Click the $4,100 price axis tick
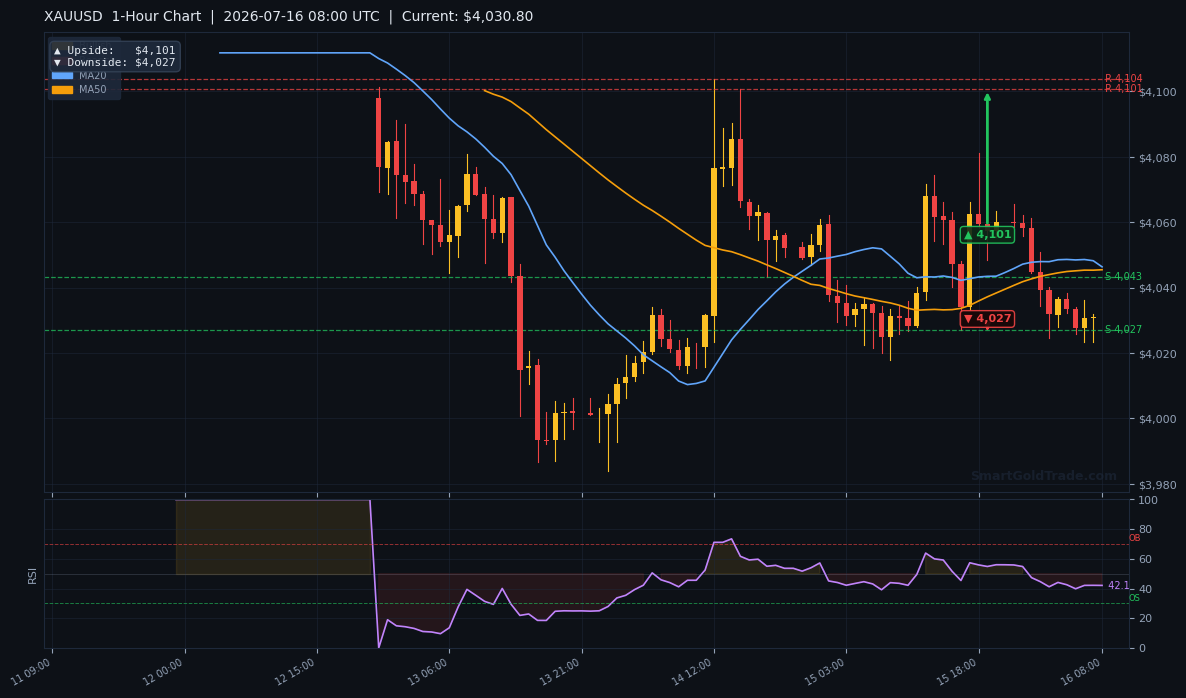 pyautogui.click(x=1157, y=92)
